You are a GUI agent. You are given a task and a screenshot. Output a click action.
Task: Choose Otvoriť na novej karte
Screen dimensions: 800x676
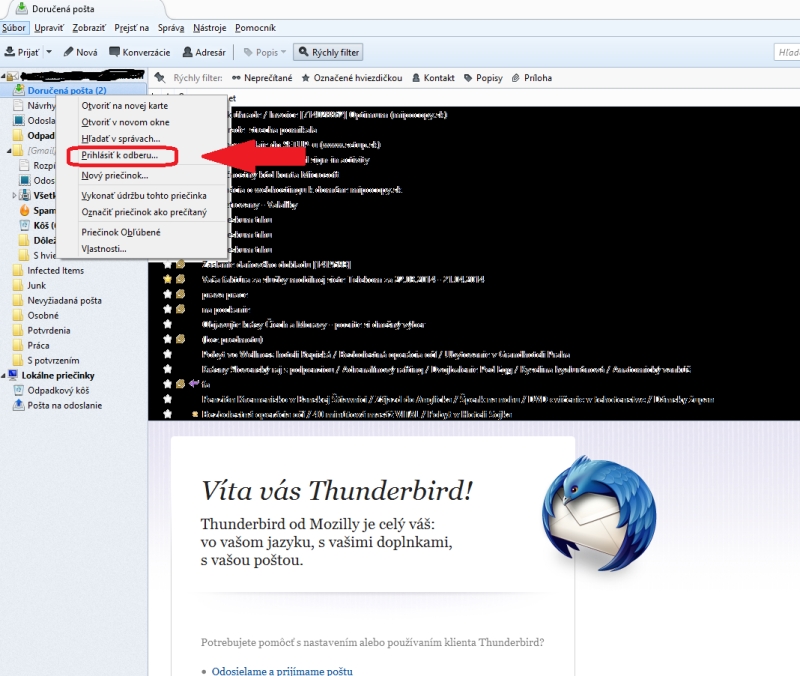coord(124,106)
